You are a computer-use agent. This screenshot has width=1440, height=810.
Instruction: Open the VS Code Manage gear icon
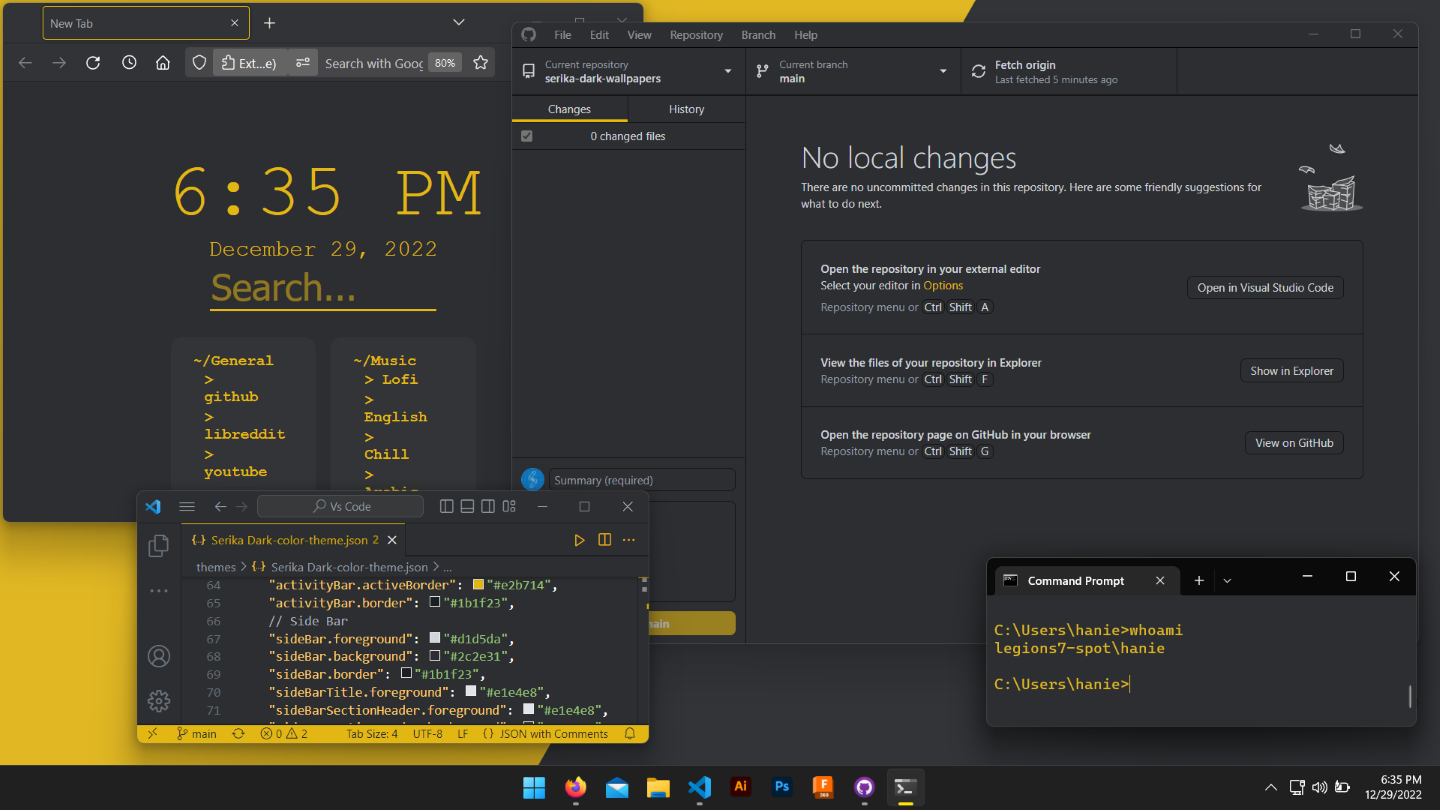click(x=158, y=701)
